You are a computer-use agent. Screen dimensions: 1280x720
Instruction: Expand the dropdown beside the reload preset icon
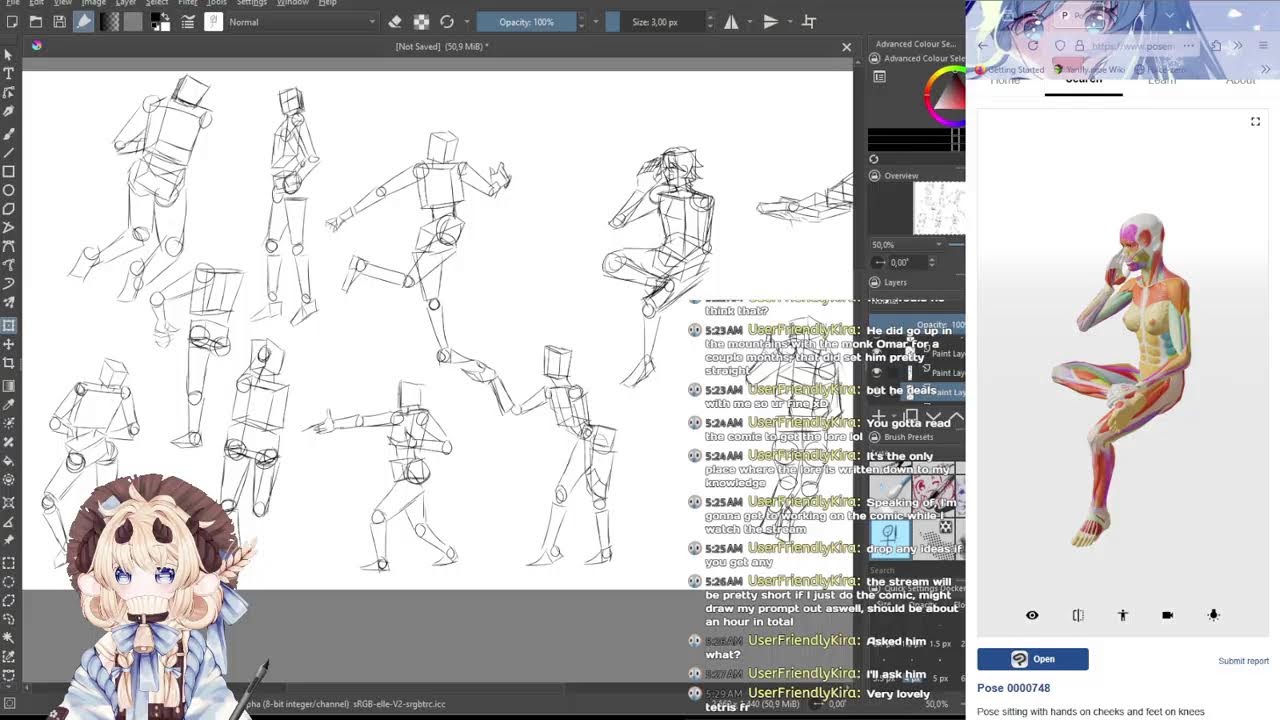point(467,22)
